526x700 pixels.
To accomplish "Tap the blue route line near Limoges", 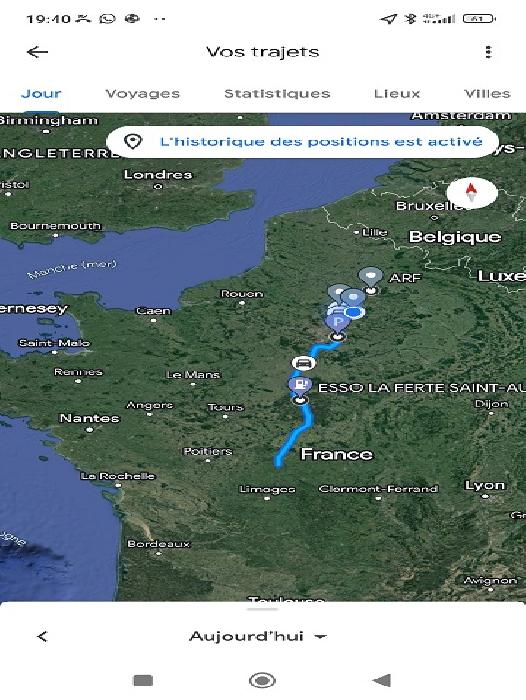I will pos(286,450).
